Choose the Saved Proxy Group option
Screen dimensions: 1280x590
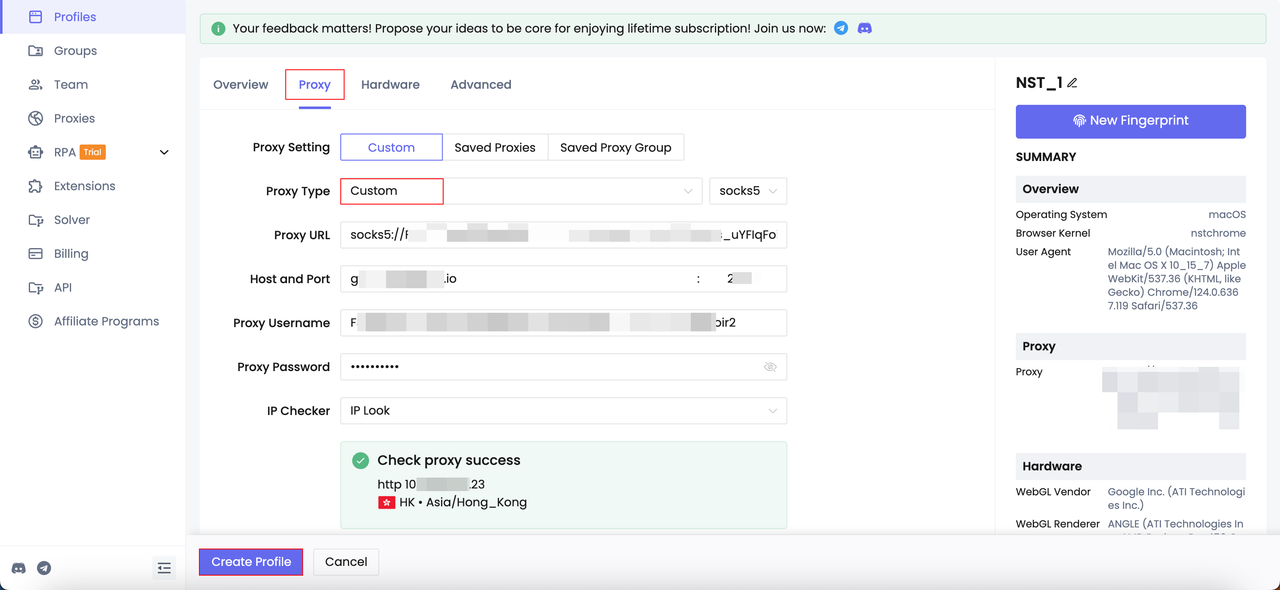pos(615,147)
